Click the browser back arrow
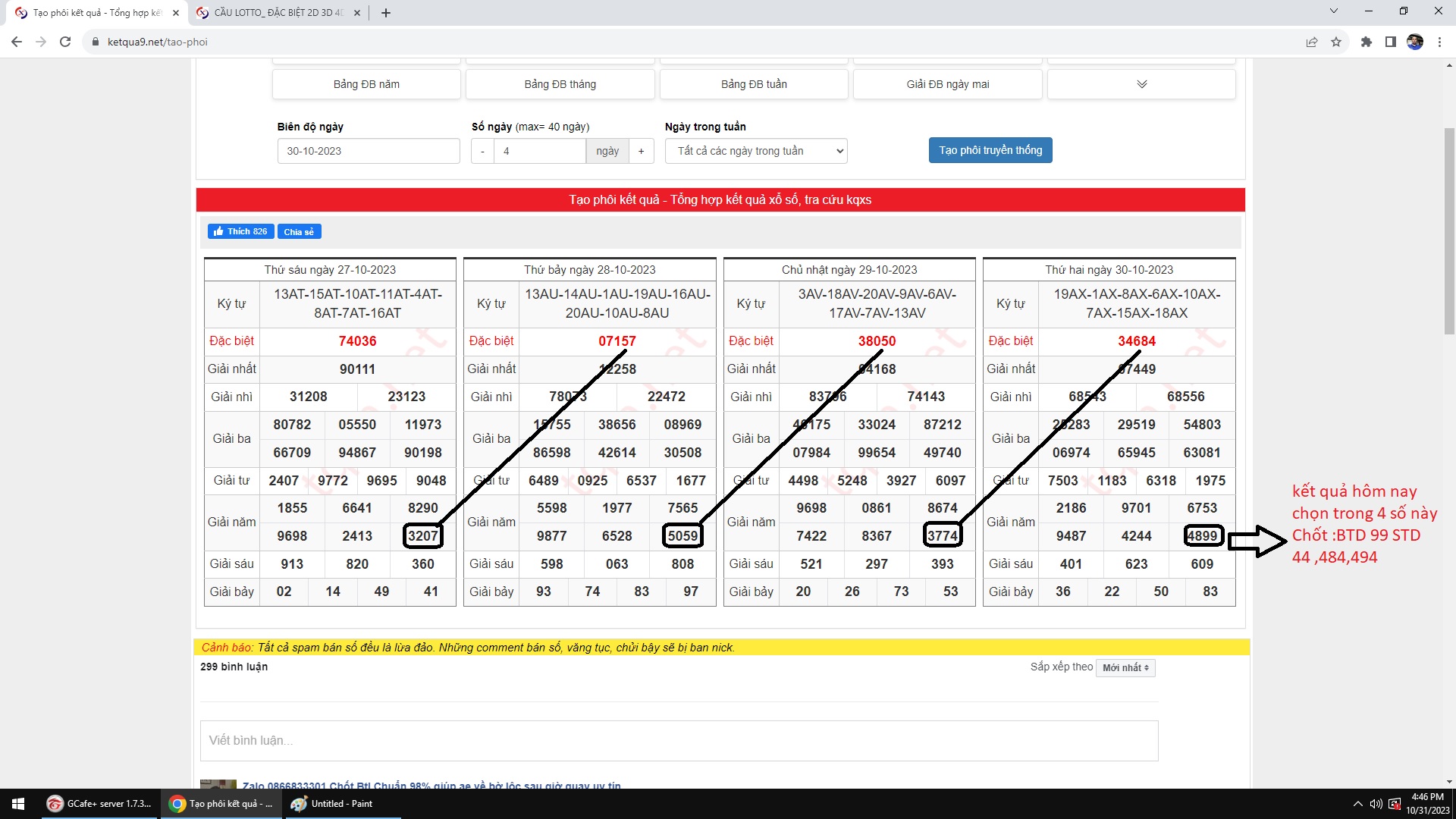Image resolution: width=1456 pixels, height=819 pixels. click(17, 42)
